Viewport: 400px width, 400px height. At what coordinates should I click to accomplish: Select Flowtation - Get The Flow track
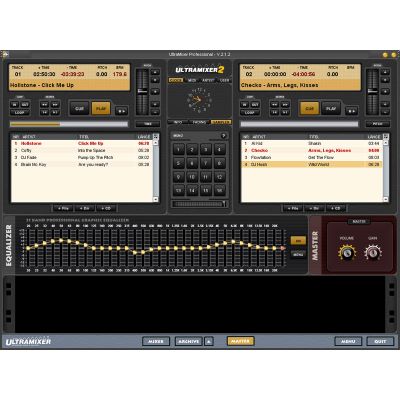click(312, 157)
